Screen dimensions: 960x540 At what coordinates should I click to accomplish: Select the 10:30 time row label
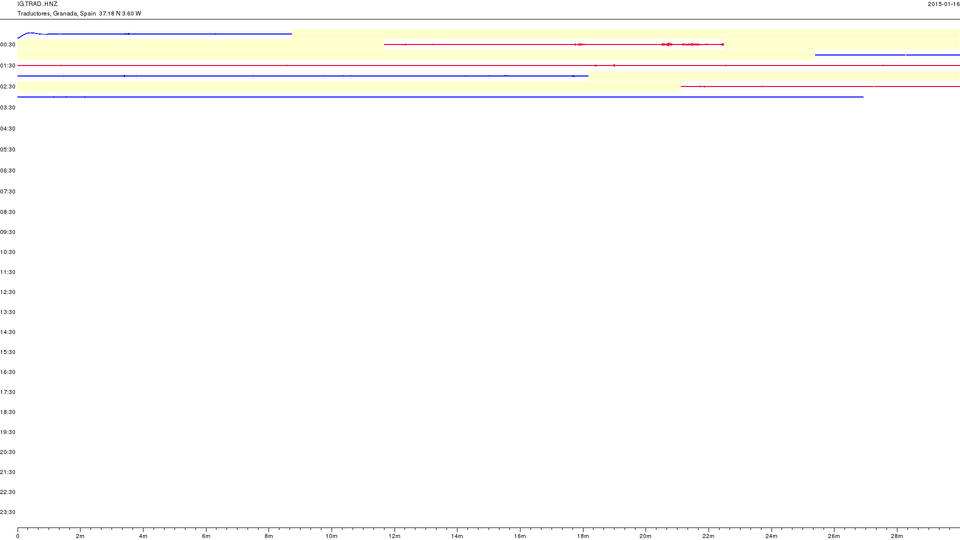(x=7, y=252)
